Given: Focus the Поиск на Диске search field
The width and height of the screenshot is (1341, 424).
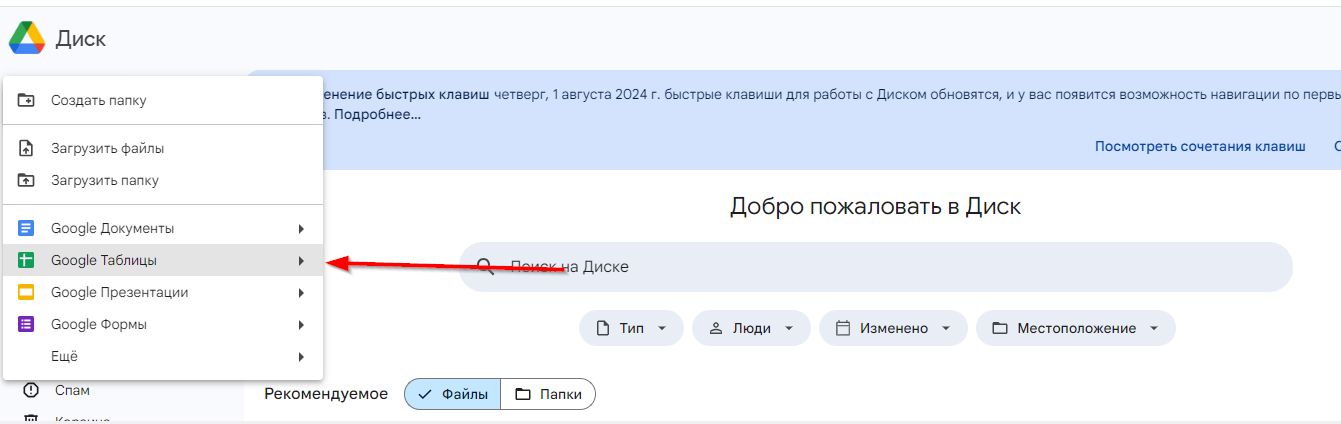Looking at the screenshot, I should coord(876,267).
